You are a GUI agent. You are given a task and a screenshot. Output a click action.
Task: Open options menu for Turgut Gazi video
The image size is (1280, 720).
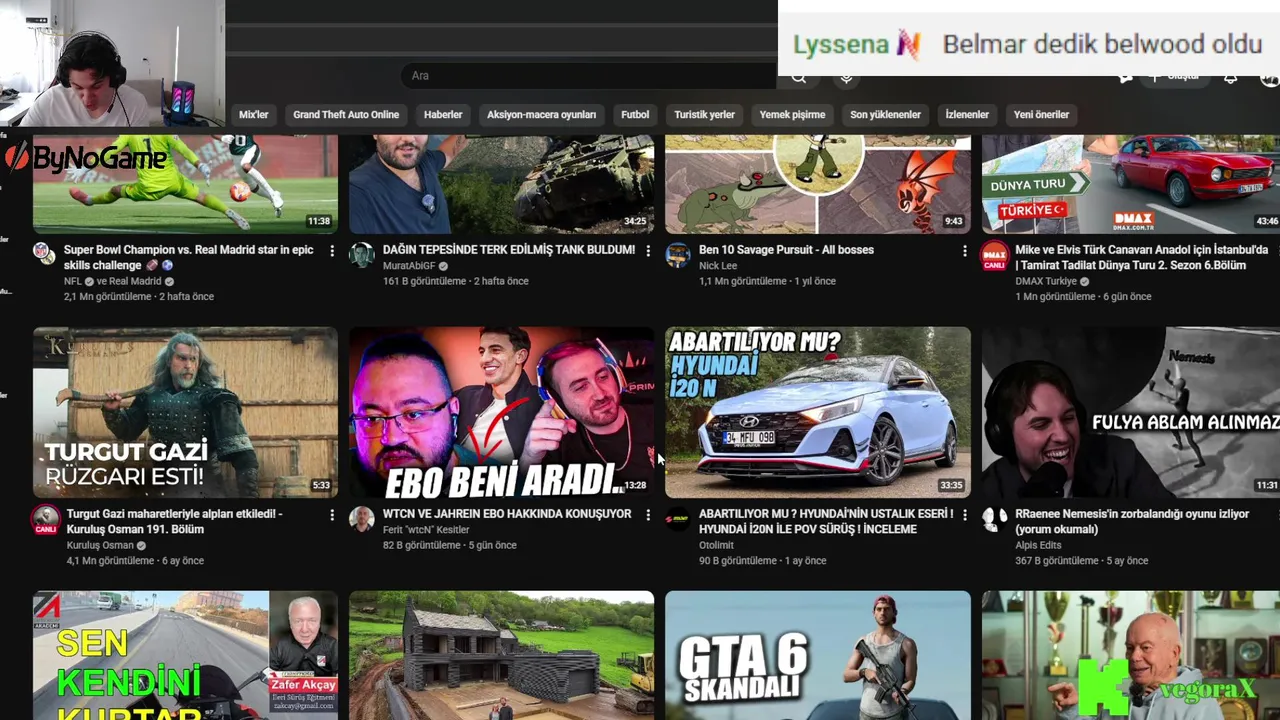point(332,514)
